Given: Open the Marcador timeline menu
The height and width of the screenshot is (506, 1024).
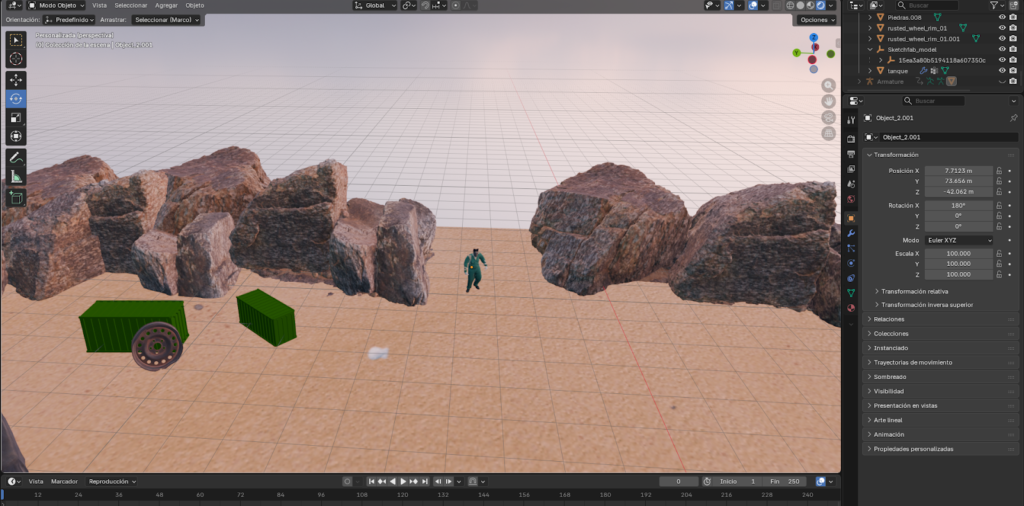Looking at the screenshot, I should (x=65, y=481).
